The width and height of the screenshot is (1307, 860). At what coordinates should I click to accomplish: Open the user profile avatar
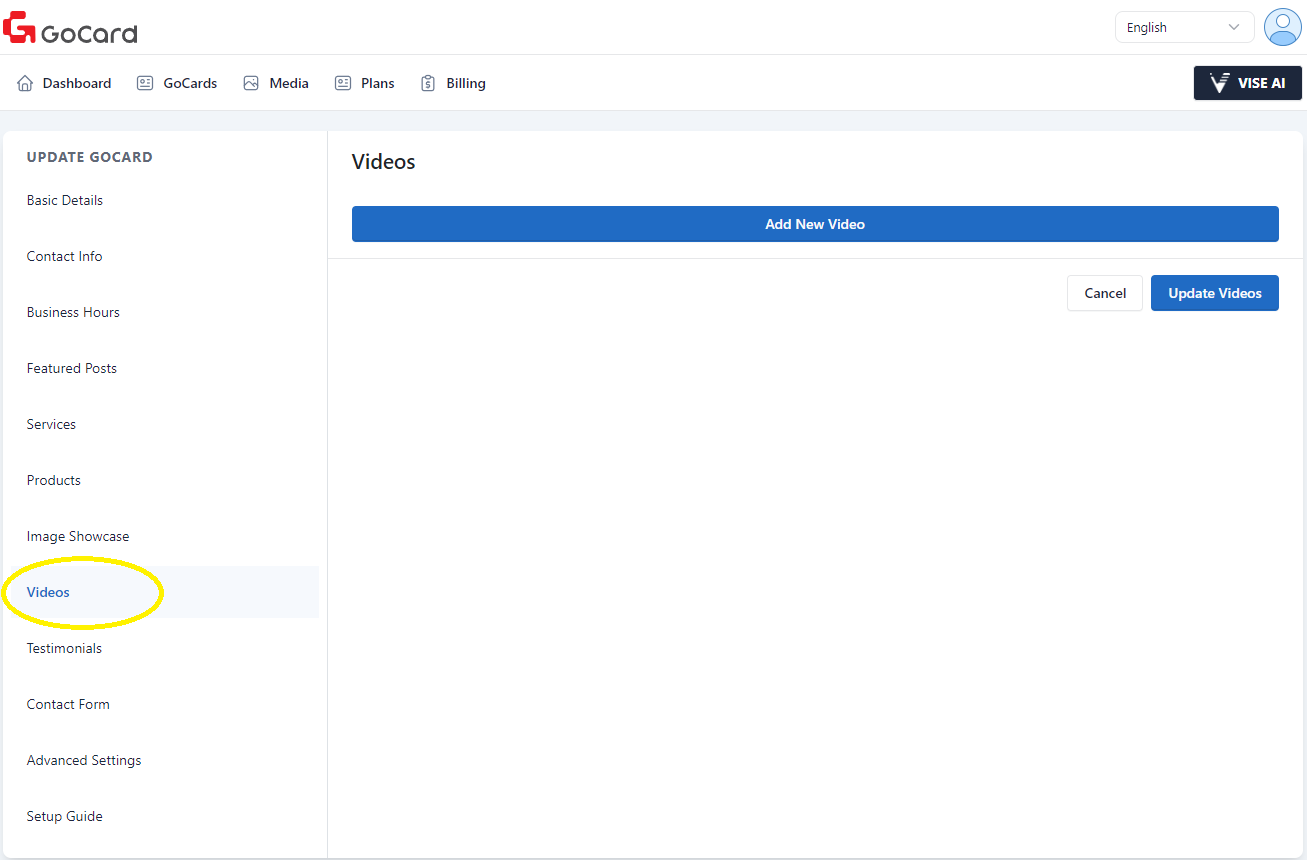pos(1282,27)
